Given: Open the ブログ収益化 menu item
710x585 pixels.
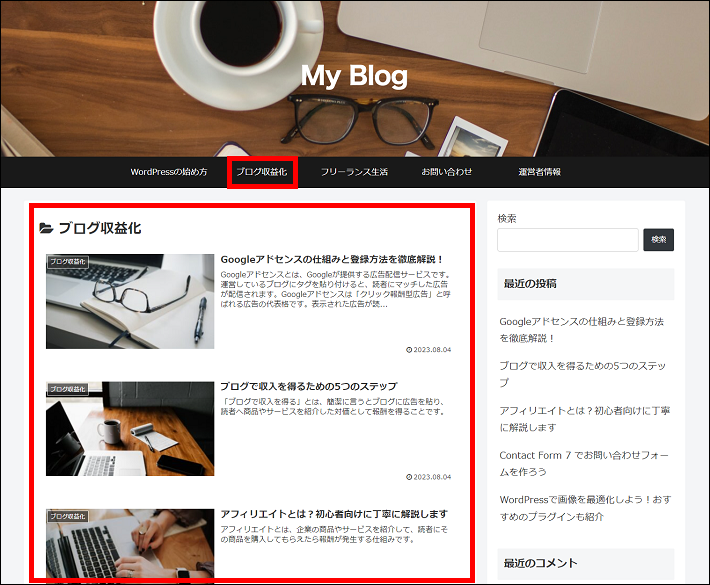Looking at the screenshot, I should pos(262,172).
